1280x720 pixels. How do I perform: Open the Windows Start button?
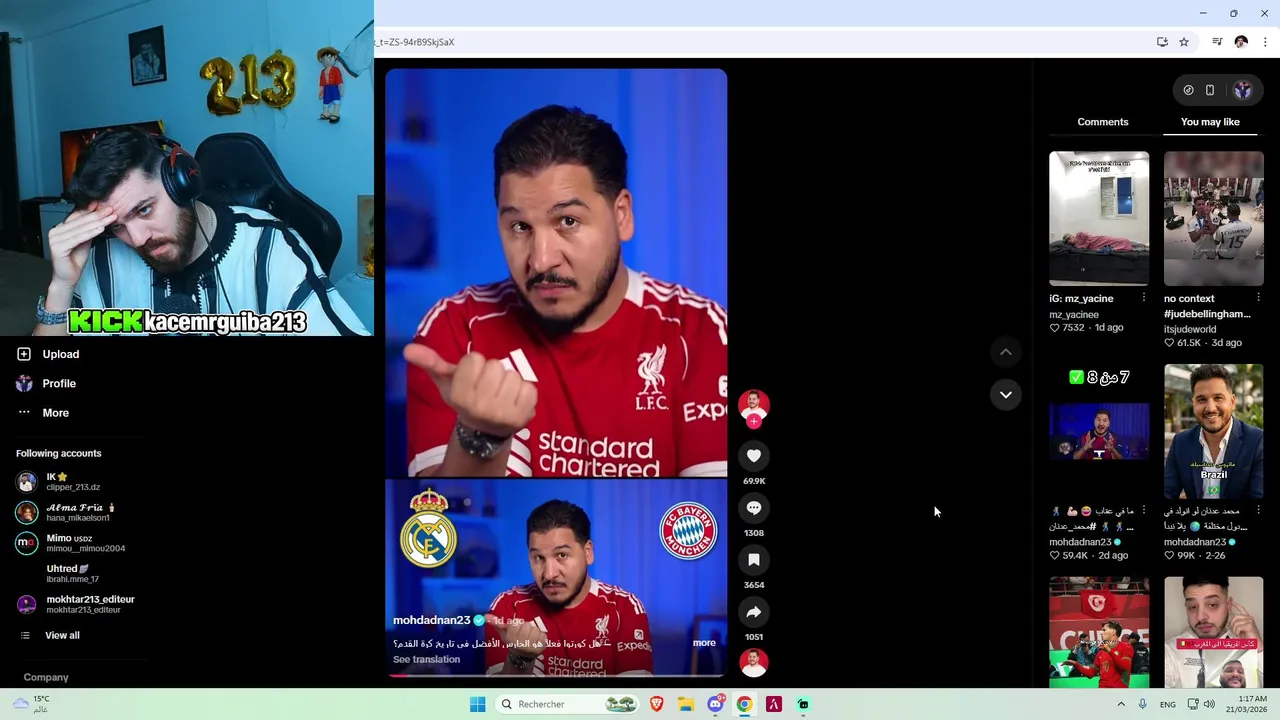(x=478, y=704)
